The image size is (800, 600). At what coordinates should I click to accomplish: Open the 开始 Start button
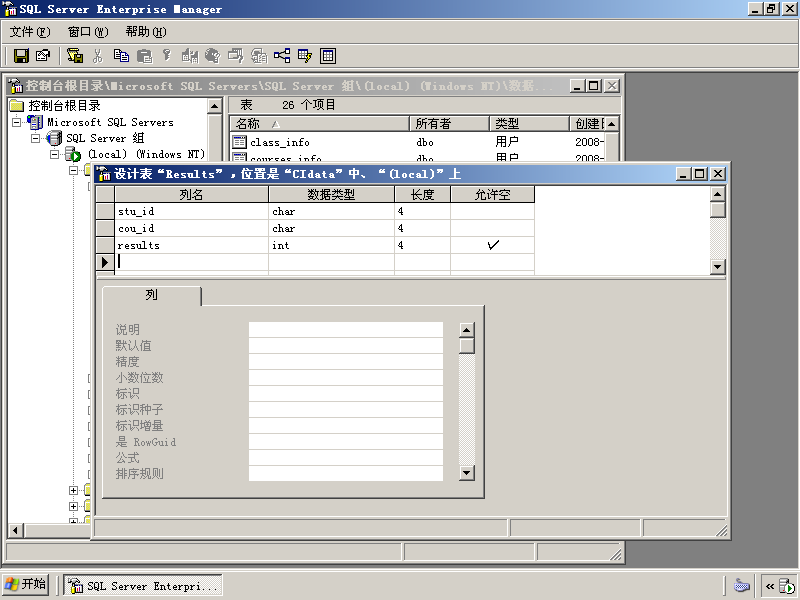click(26, 584)
